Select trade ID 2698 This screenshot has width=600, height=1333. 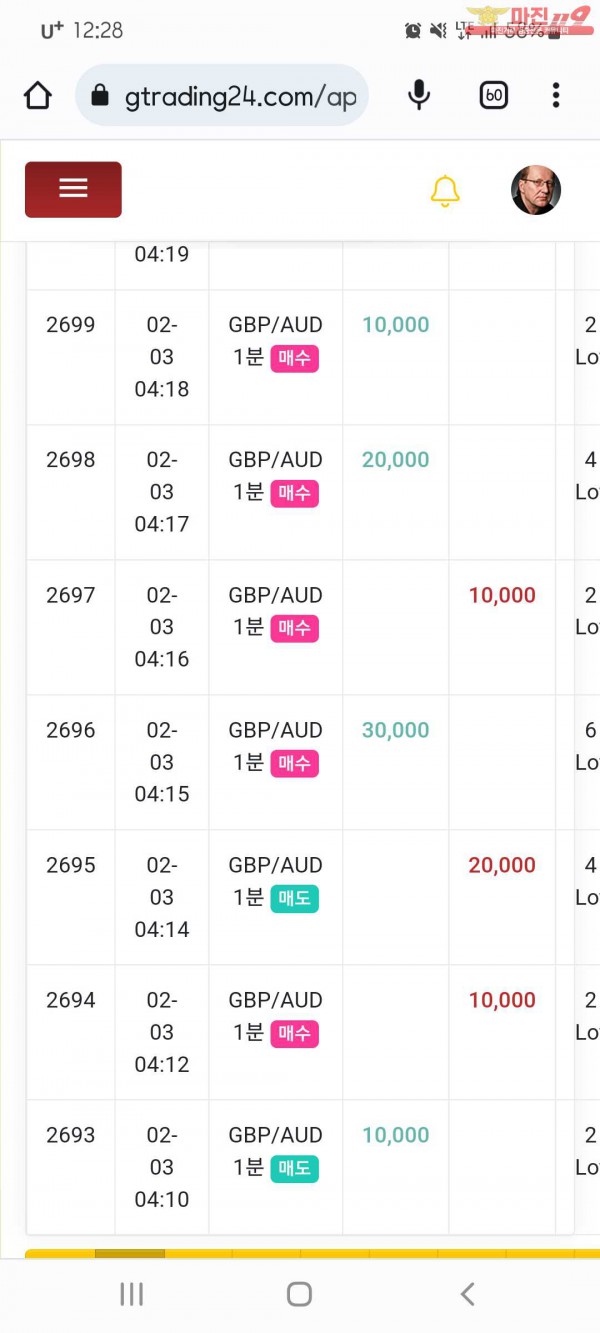coord(71,460)
